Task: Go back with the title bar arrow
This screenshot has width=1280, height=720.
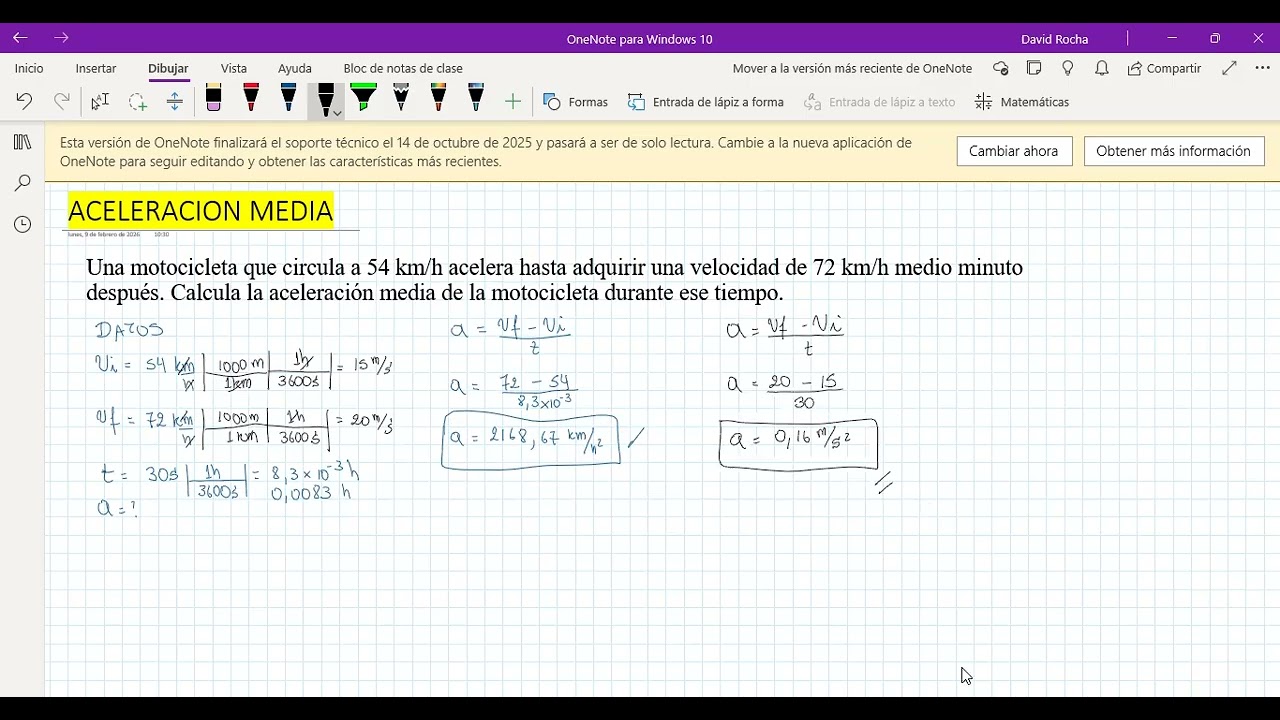Action: [20, 38]
